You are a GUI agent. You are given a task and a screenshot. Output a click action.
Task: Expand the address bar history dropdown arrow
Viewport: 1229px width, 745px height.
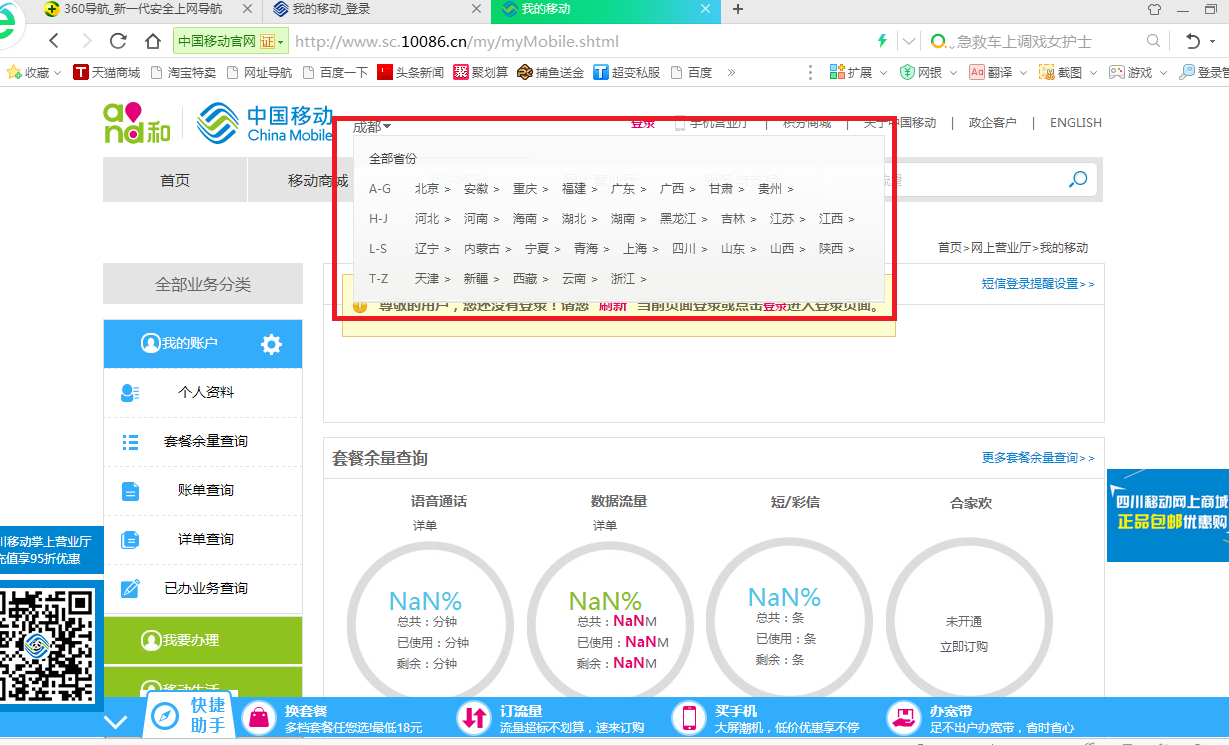coord(909,41)
